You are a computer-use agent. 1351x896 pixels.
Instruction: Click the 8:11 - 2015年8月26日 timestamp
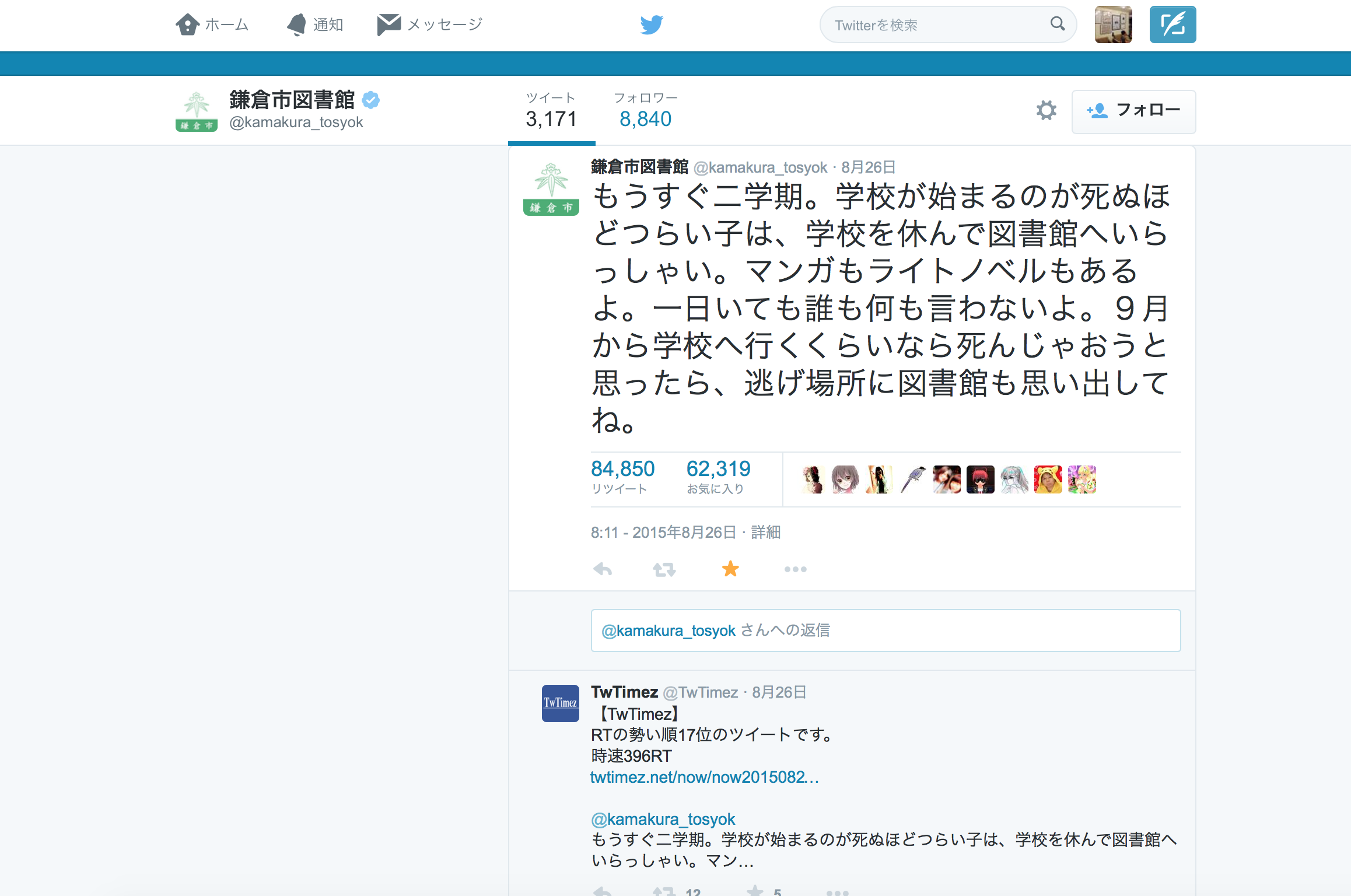663,532
